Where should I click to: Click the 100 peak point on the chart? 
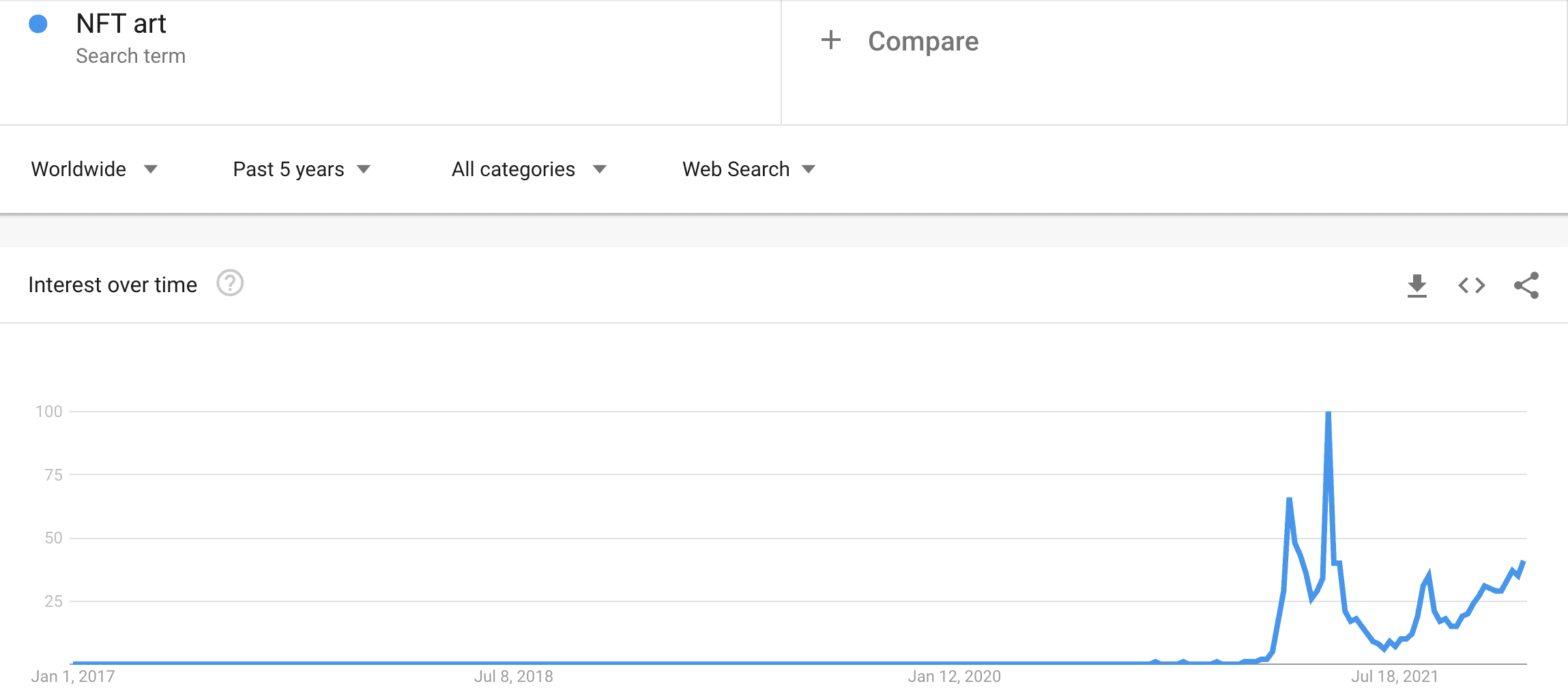point(1328,413)
